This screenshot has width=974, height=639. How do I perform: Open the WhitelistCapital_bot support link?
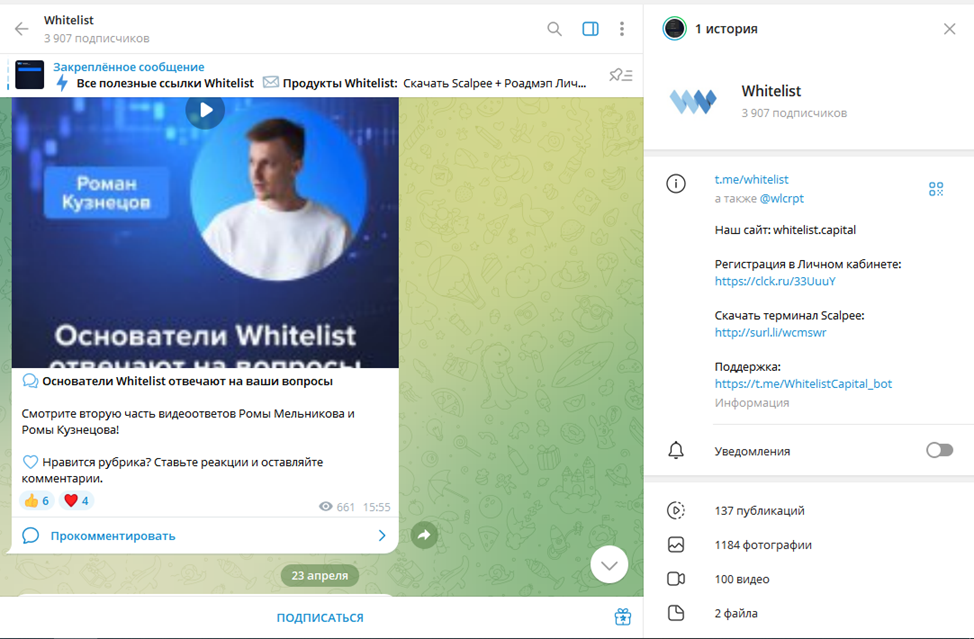coord(803,383)
